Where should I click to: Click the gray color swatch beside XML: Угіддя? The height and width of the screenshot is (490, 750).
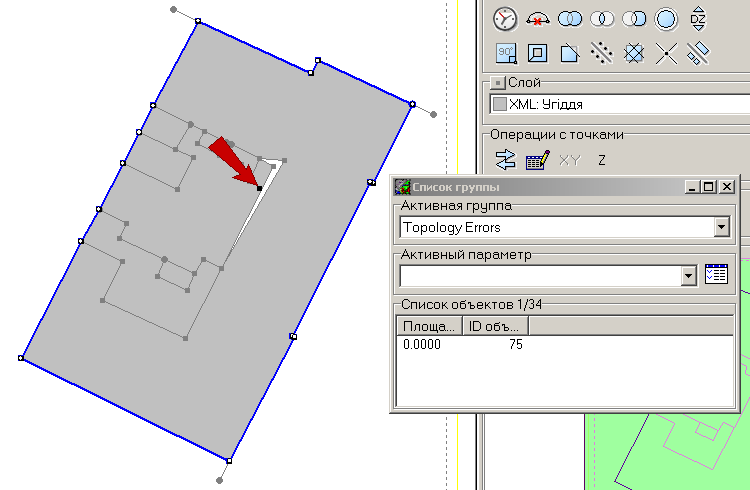pos(499,104)
